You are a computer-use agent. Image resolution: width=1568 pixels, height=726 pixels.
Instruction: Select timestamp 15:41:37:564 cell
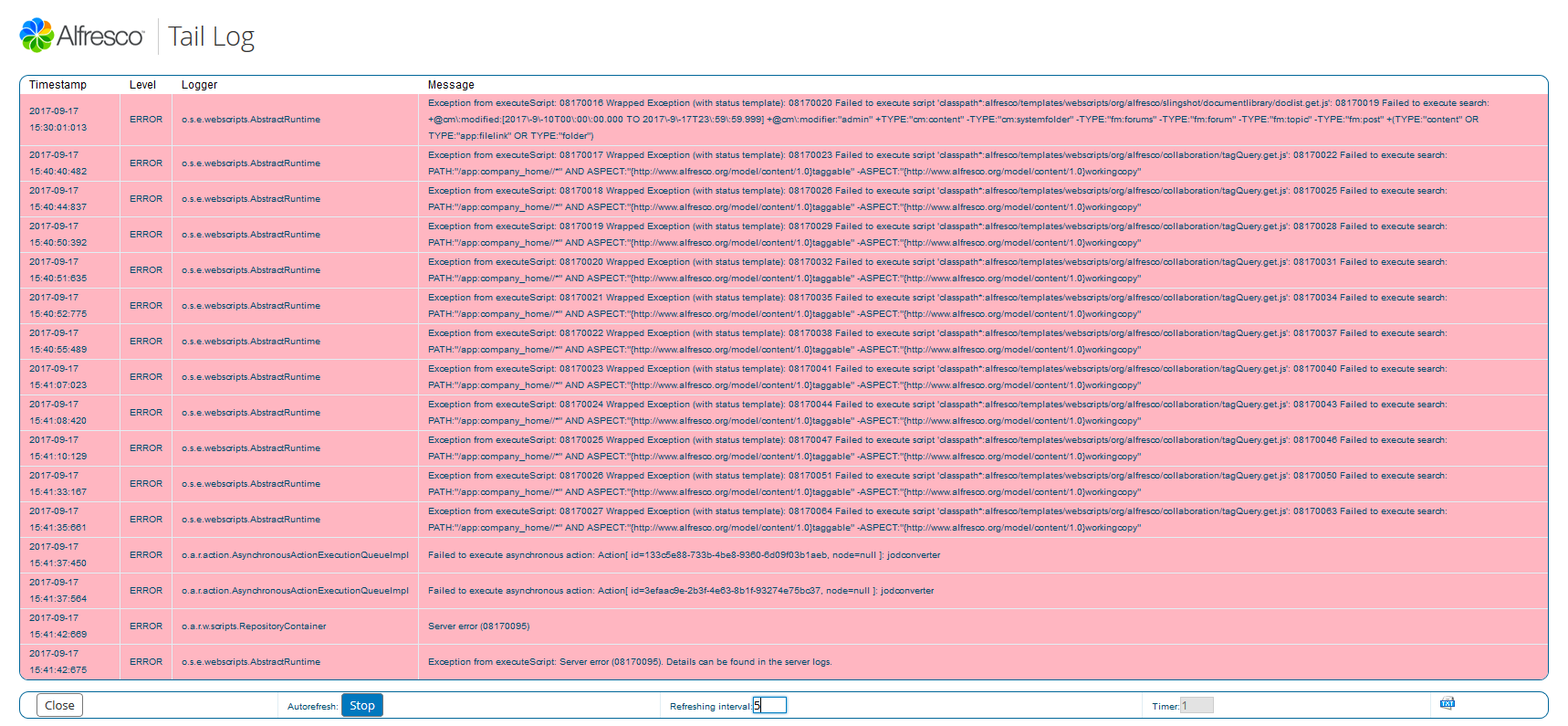coord(70,591)
